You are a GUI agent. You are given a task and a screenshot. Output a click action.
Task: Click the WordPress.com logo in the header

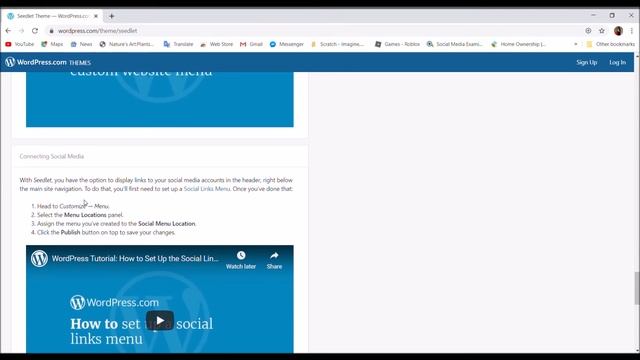(x=36, y=62)
